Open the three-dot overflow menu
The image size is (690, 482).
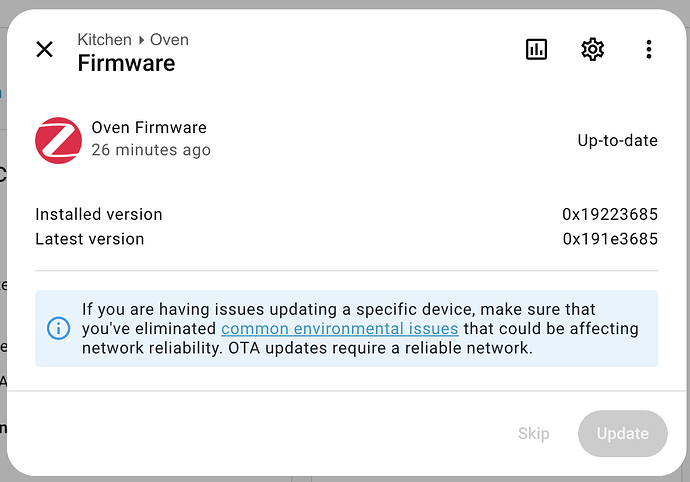pos(649,49)
